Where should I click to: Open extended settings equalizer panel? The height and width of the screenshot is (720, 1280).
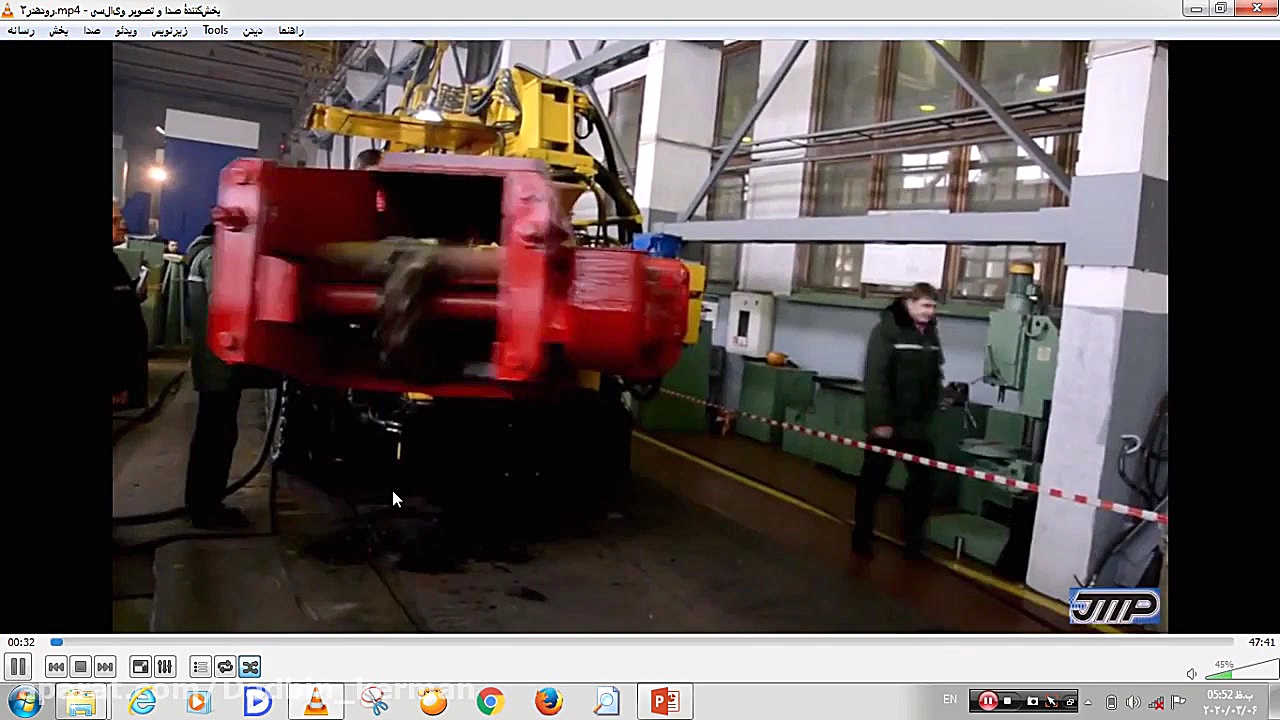click(x=165, y=667)
